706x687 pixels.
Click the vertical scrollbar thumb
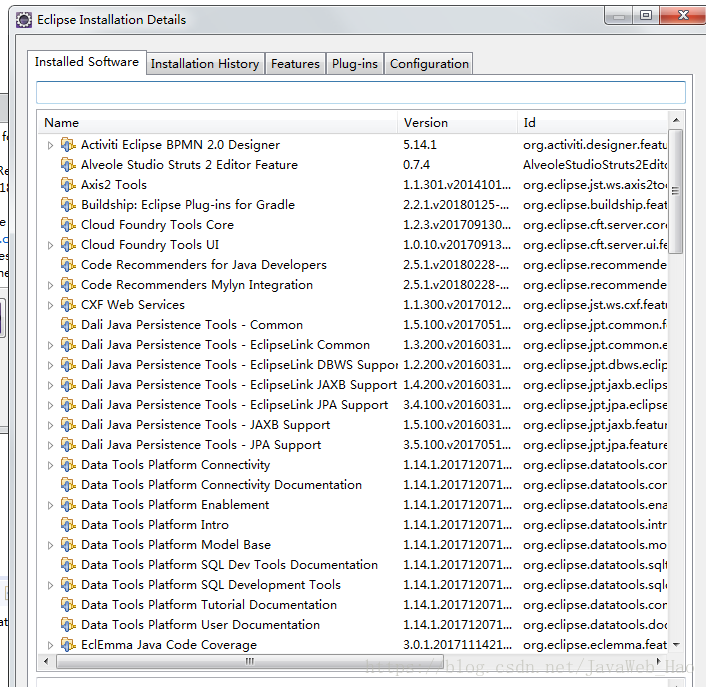point(675,191)
